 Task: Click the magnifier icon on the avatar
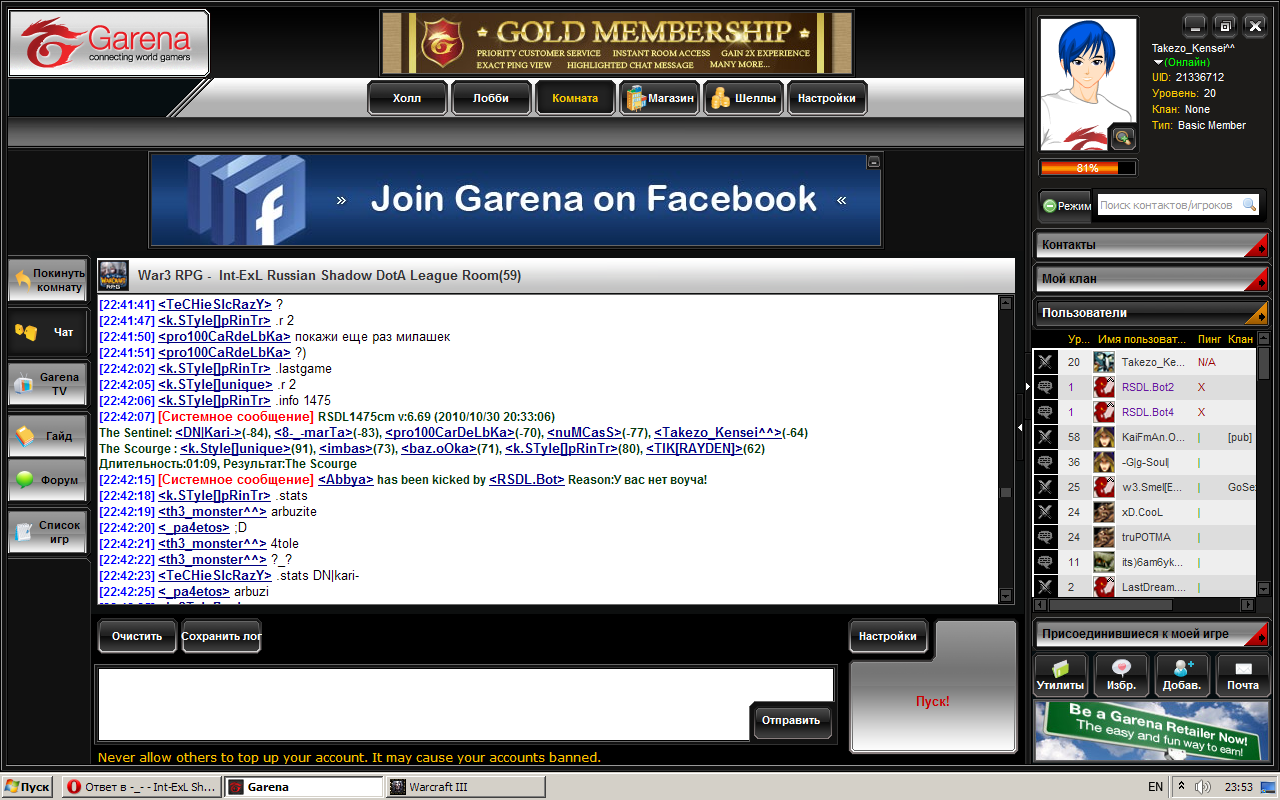click(1124, 137)
